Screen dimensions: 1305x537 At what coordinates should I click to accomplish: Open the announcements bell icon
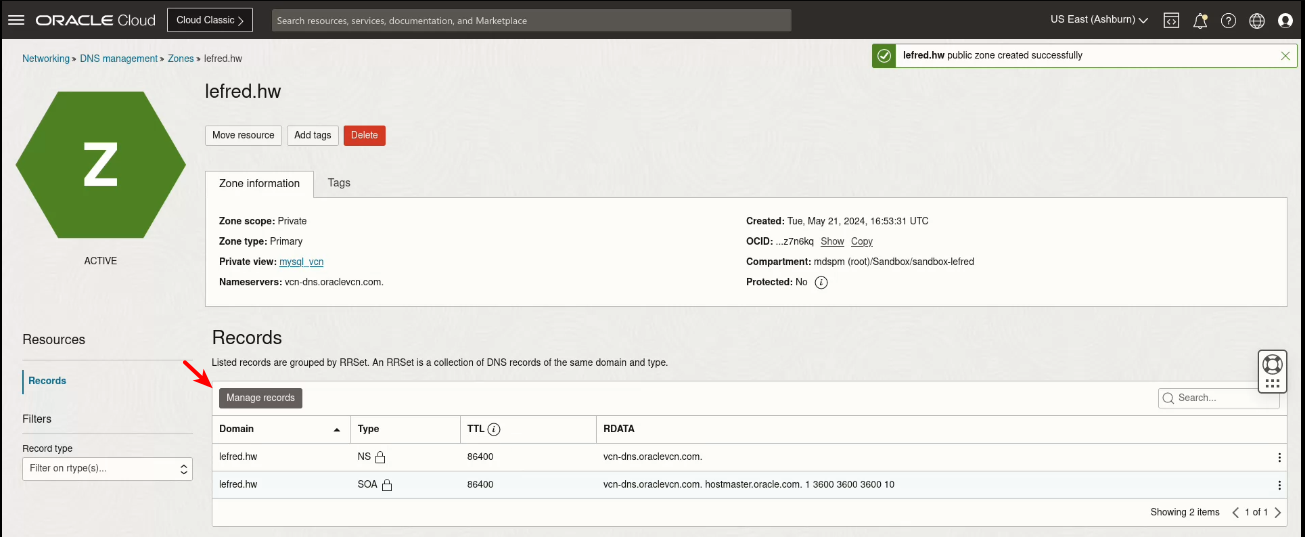point(1200,20)
